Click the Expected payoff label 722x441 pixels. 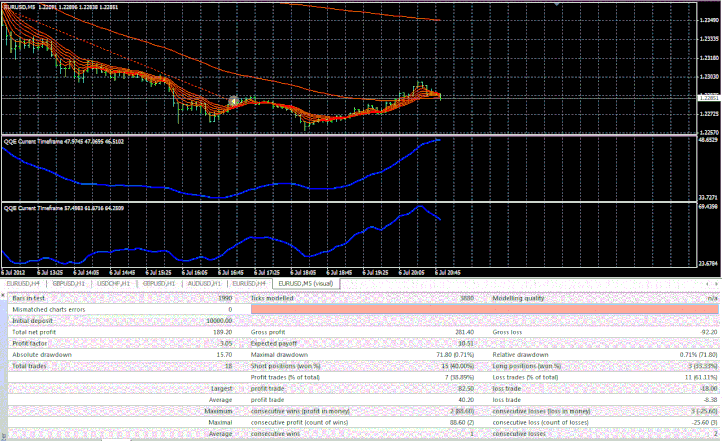(274, 343)
